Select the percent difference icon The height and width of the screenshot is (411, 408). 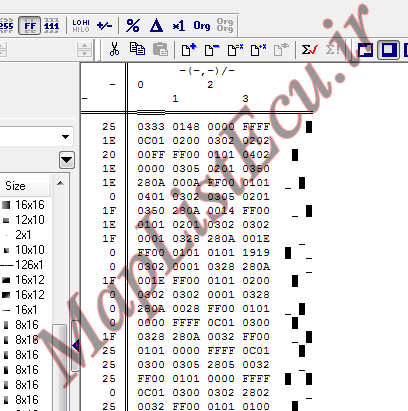point(133,26)
